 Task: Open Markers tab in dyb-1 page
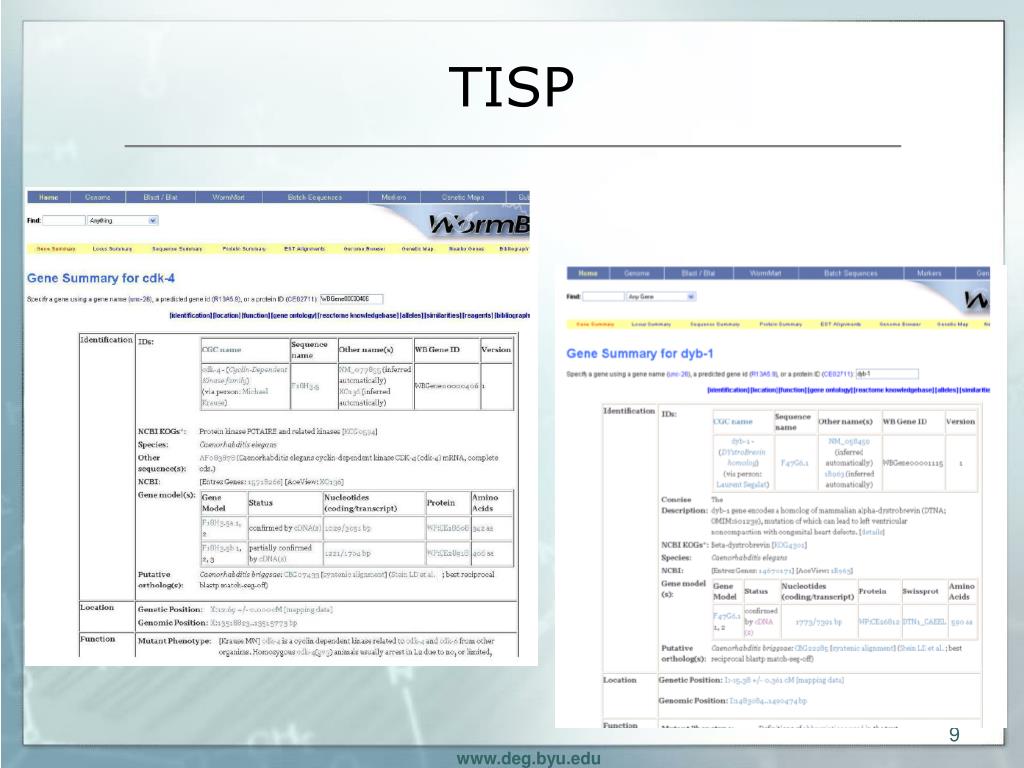929,274
